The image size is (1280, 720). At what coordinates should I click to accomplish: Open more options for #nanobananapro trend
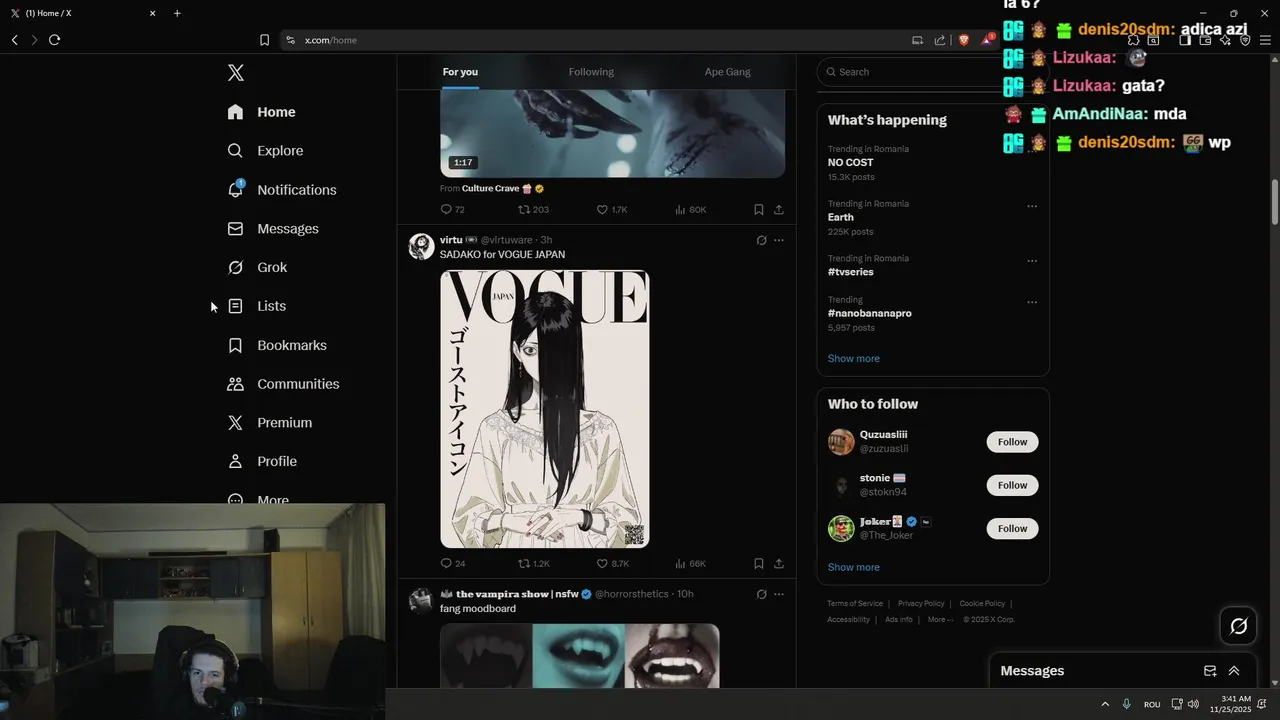click(1032, 302)
